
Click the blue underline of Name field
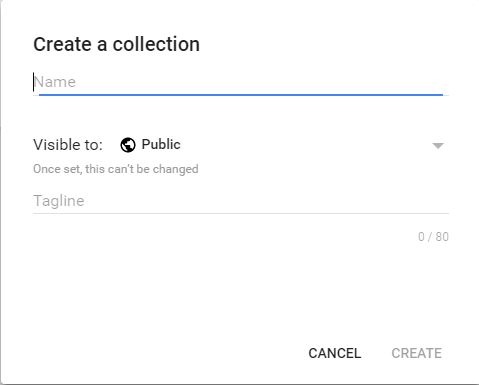(x=241, y=95)
